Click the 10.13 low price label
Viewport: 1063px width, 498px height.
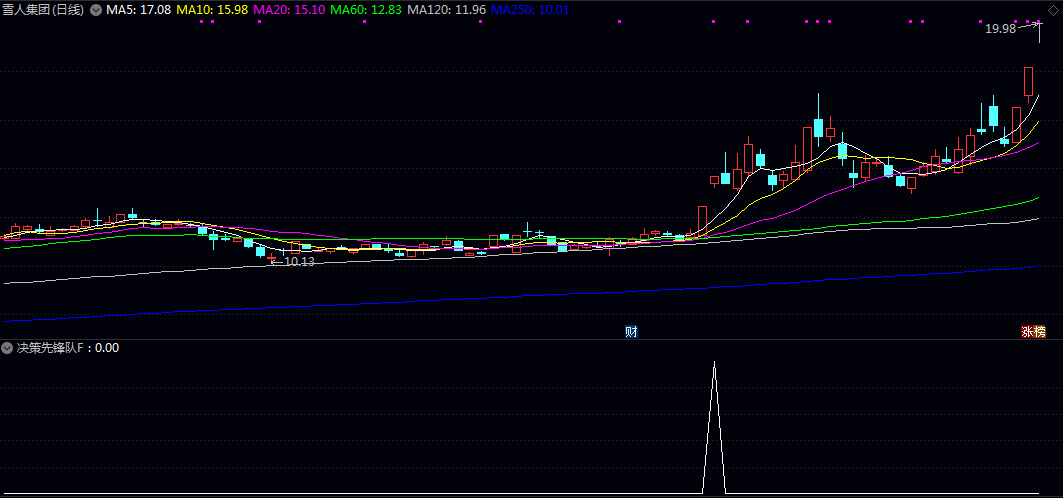299,262
